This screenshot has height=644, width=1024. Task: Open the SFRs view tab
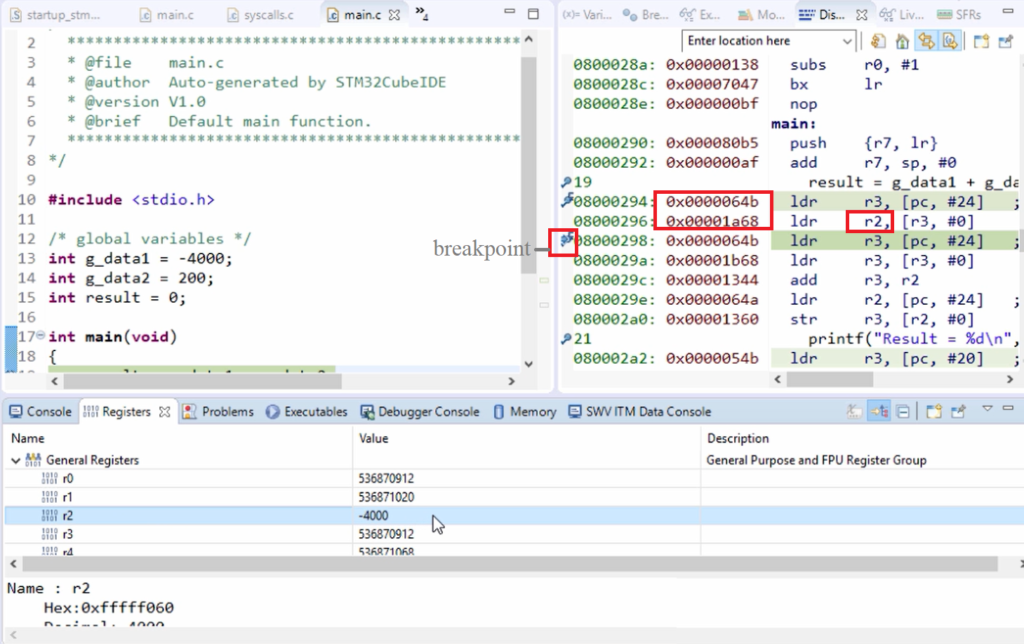point(959,14)
